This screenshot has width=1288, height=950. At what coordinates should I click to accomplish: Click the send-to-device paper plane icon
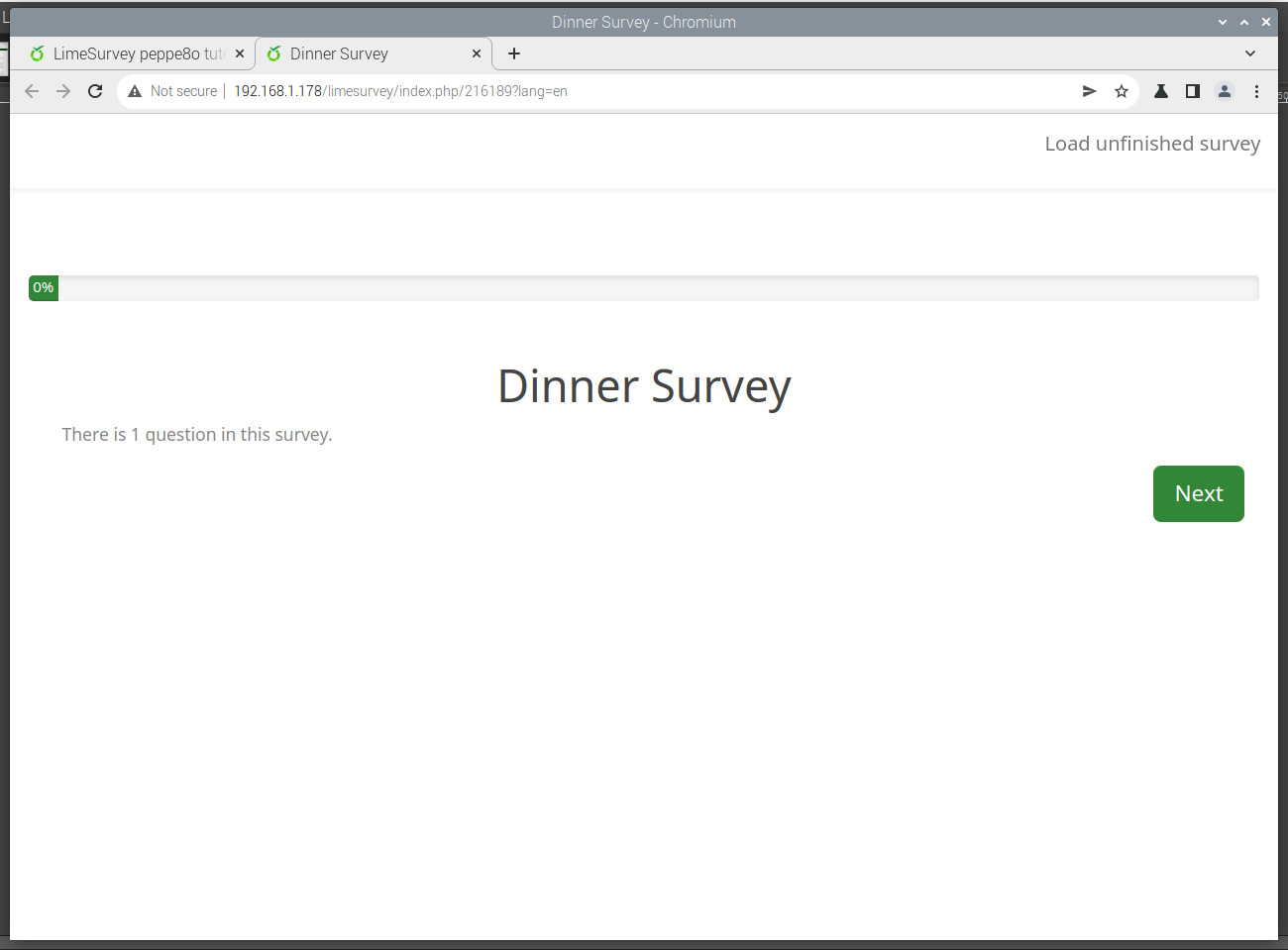(1089, 90)
